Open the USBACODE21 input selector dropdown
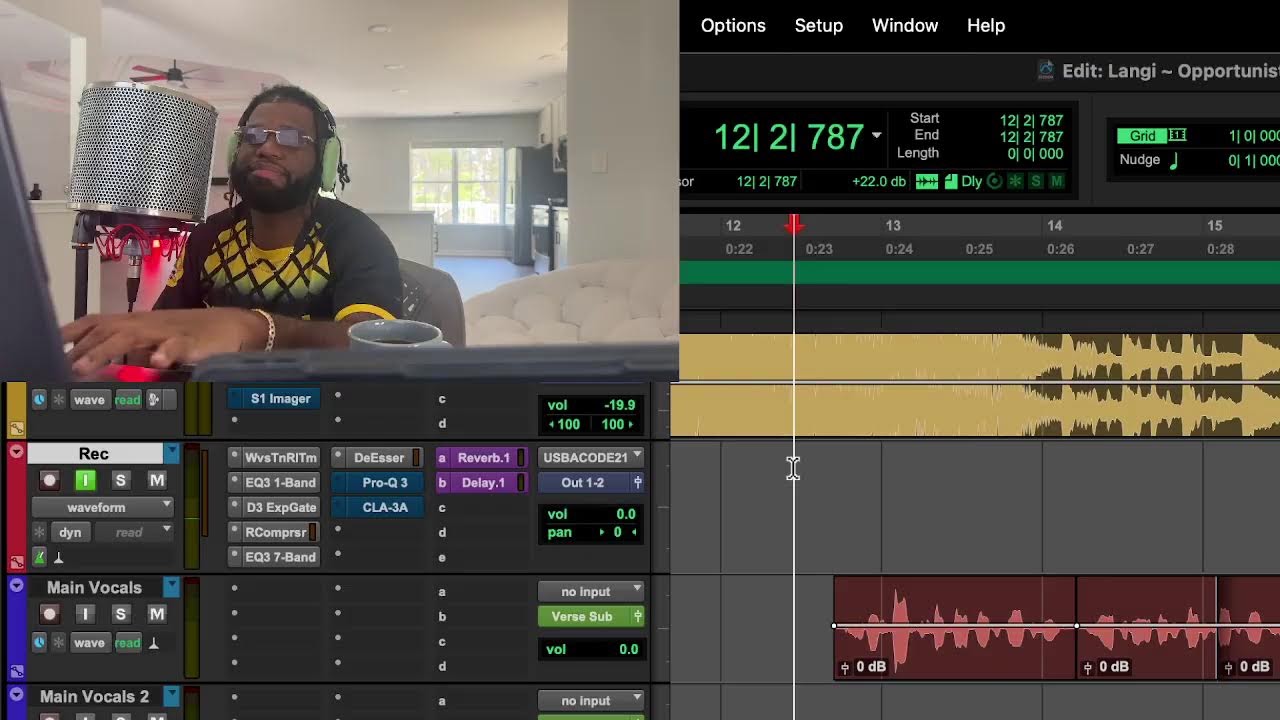1280x720 pixels. coord(592,457)
